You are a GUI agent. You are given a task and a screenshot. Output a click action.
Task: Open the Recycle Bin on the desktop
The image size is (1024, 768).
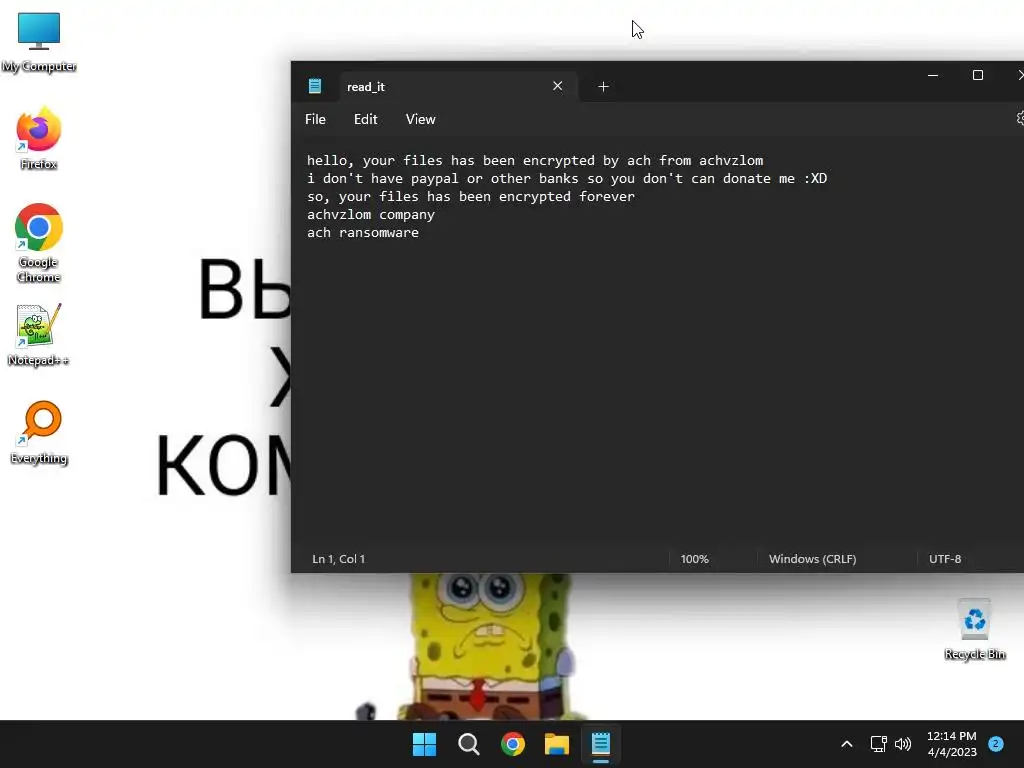click(974, 629)
